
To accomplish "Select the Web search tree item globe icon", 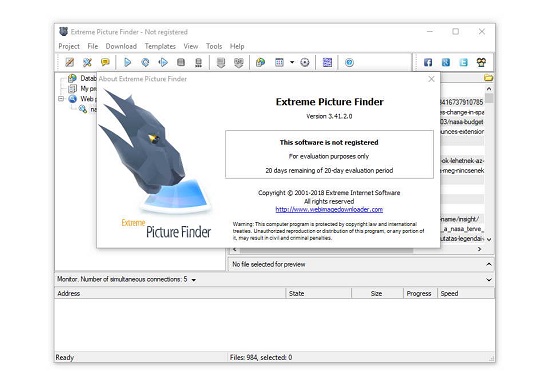I will pos(72,99).
